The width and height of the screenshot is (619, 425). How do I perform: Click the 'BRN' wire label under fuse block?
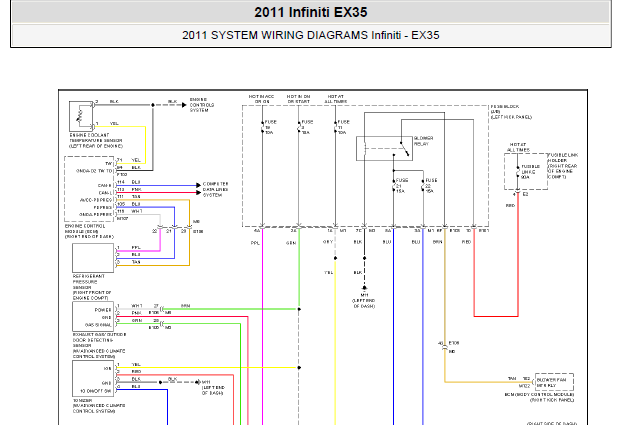click(437, 242)
